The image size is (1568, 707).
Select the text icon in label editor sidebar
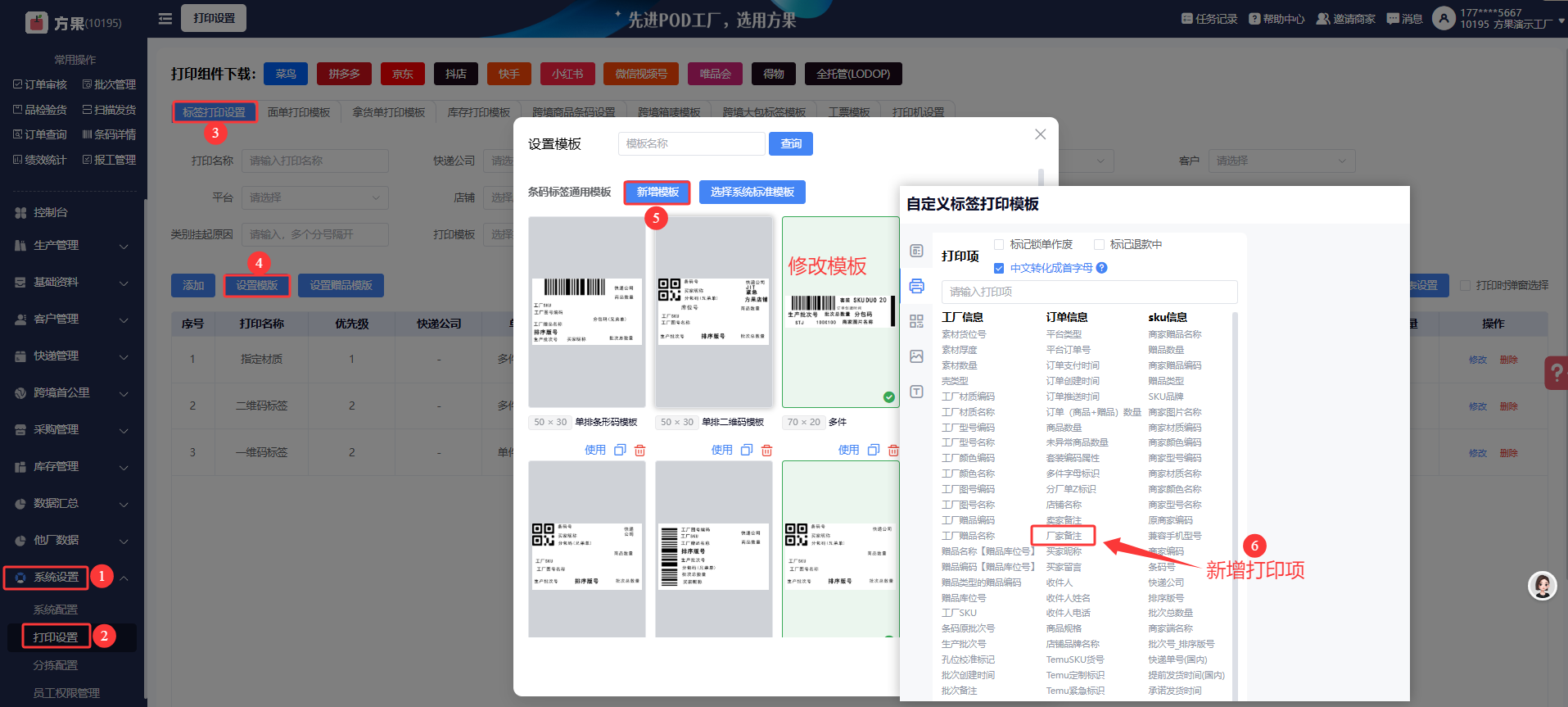(x=917, y=392)
